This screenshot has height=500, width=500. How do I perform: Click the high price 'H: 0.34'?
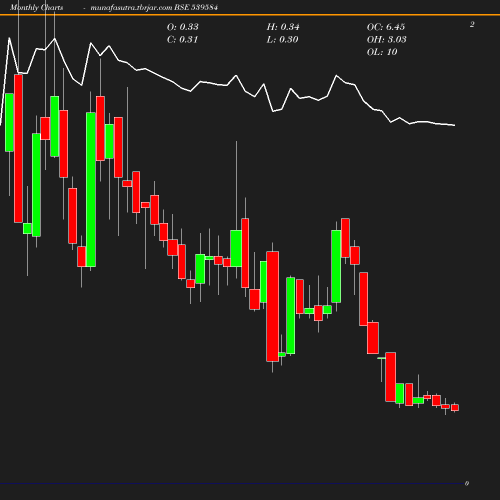click(283, 27)
